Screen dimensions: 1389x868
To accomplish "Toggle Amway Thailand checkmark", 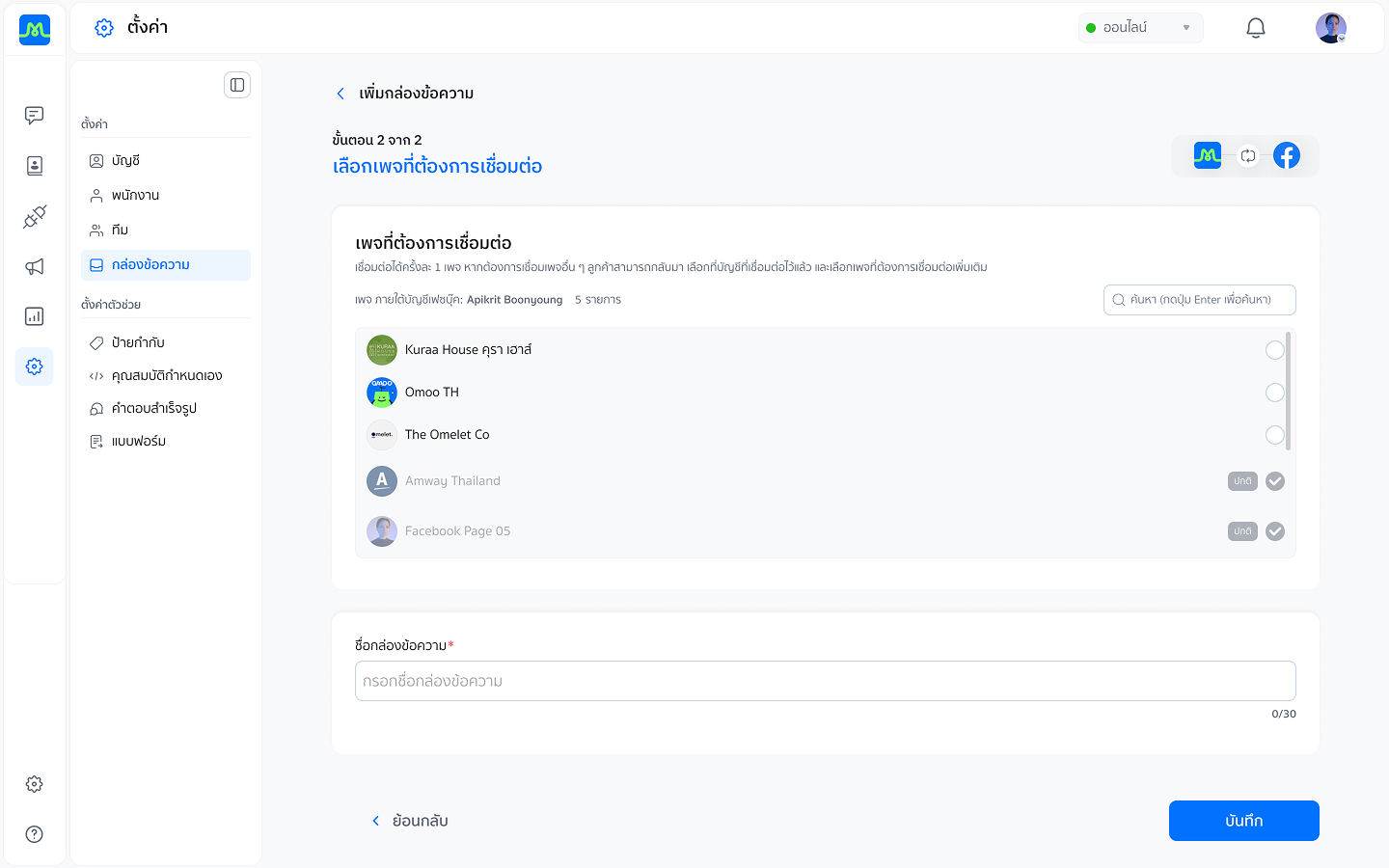I will (1275, 481).
